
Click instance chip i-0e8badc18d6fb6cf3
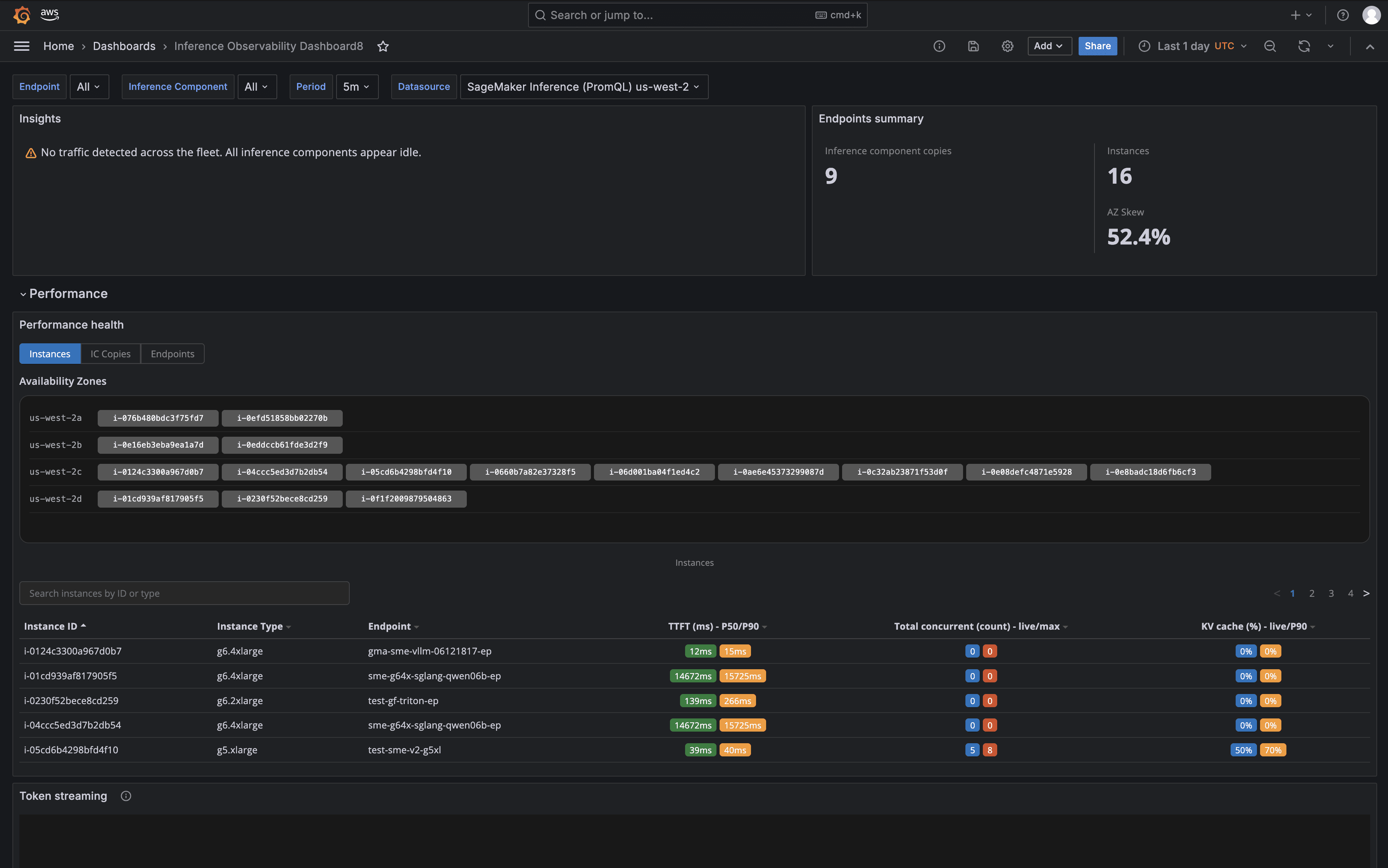[1150, 472]
